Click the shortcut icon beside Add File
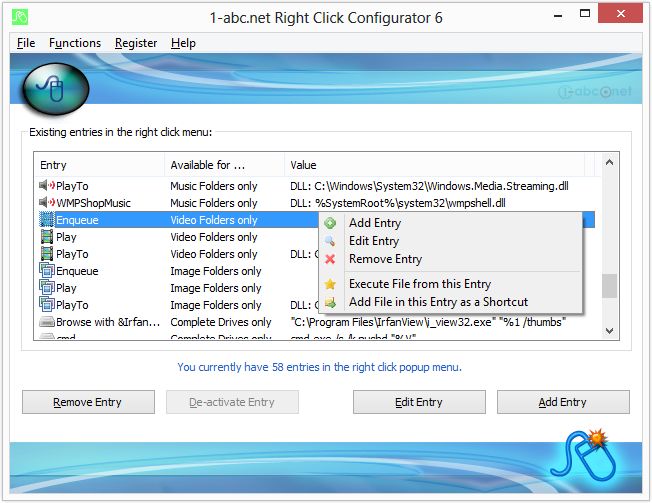 point(330,302)
